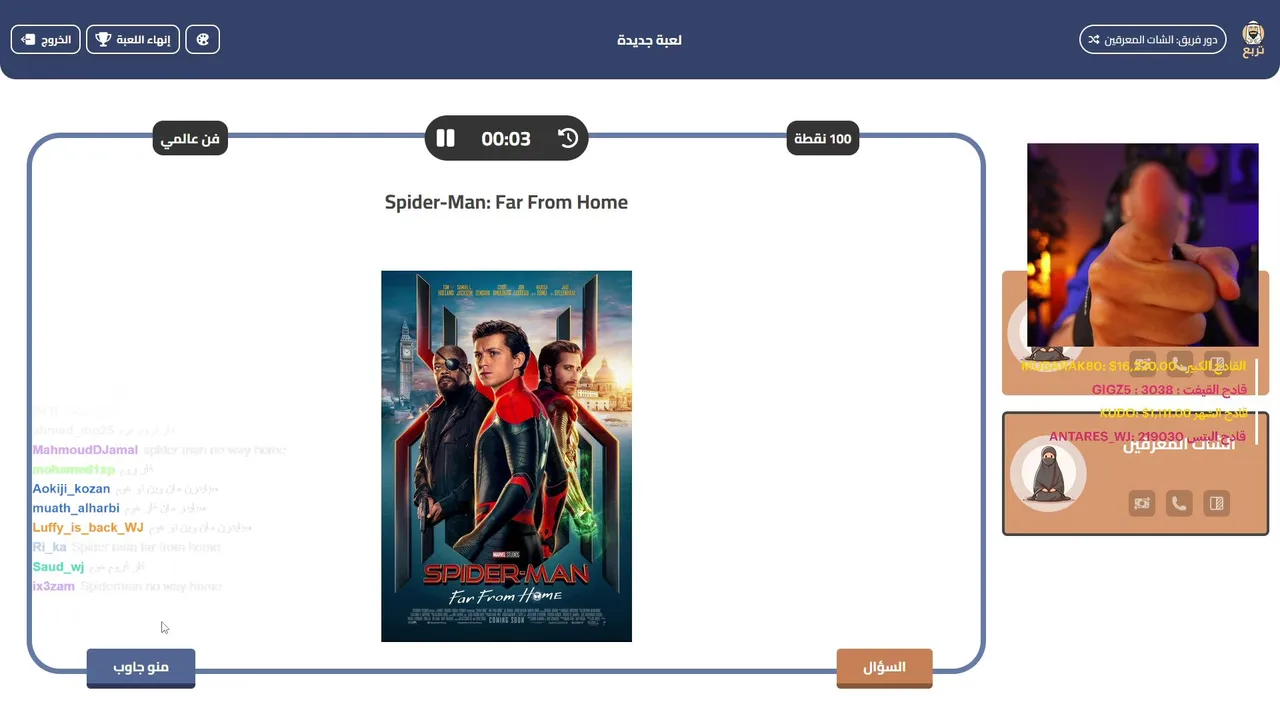Viewport: 1280px width, 720px height.
Task: Click the فن عالمي category badge
Action: [x=190, y=138]
